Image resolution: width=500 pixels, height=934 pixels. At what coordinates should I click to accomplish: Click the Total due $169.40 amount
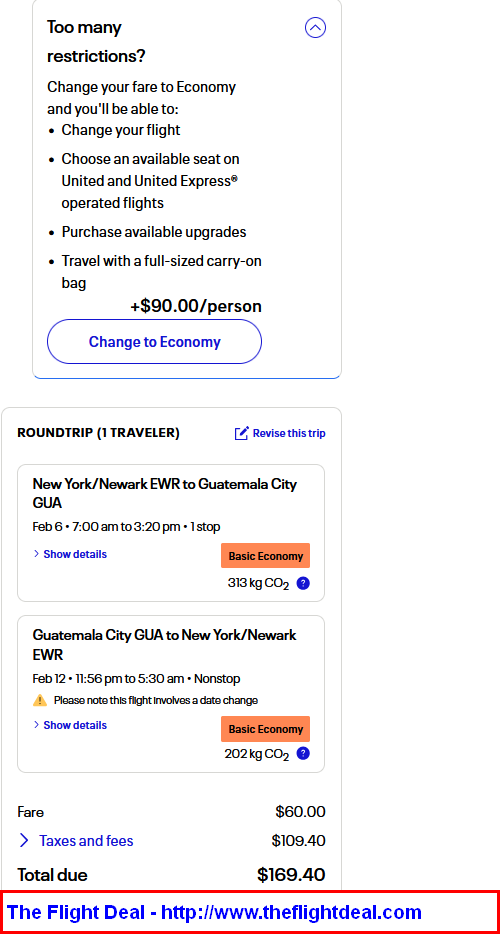(291, 874)
